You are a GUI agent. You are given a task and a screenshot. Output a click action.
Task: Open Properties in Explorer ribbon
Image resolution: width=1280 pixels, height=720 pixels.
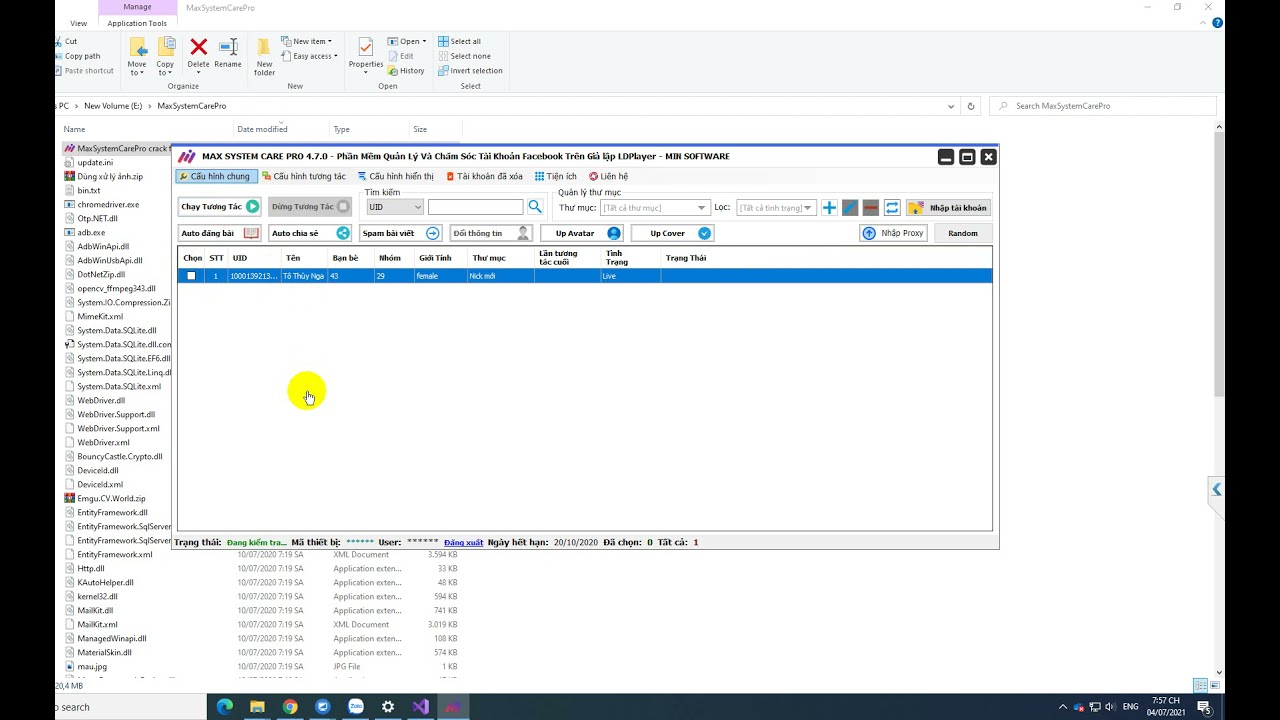point(366,54)
